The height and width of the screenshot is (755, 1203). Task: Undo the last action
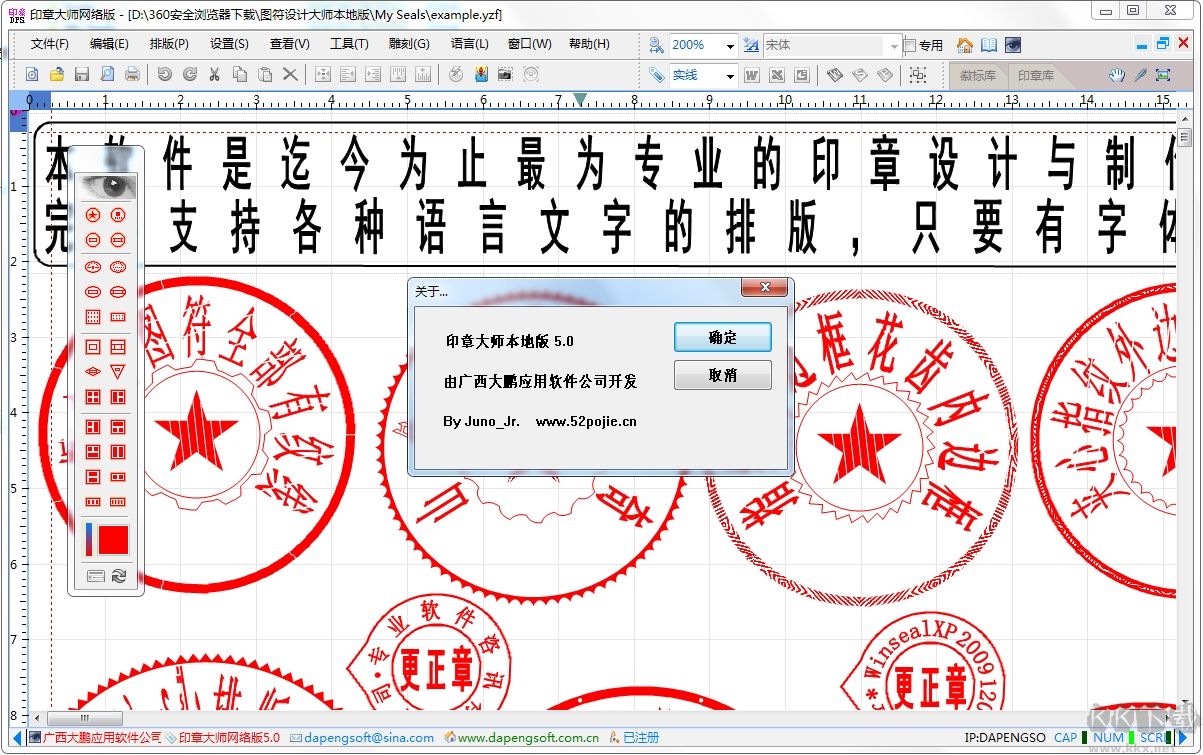click(x=165, y=75)
